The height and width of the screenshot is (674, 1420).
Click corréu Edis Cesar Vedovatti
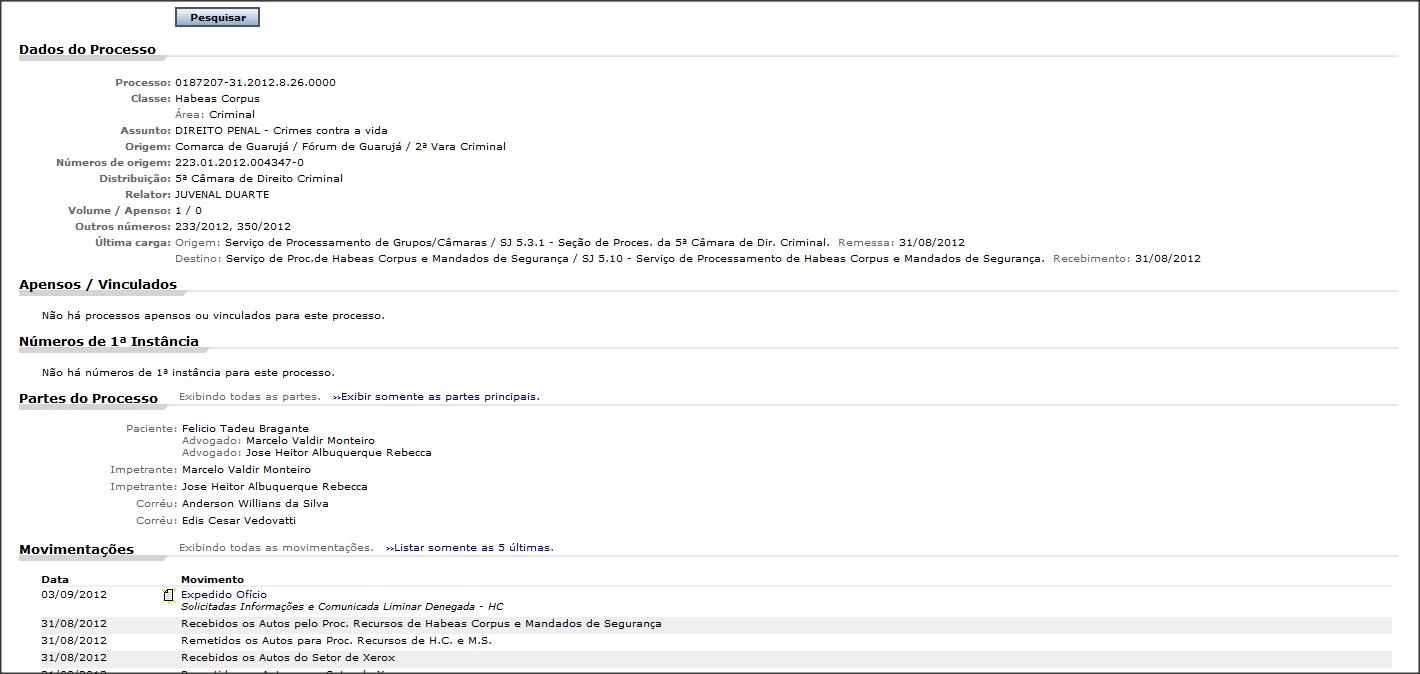click(239, 521)
